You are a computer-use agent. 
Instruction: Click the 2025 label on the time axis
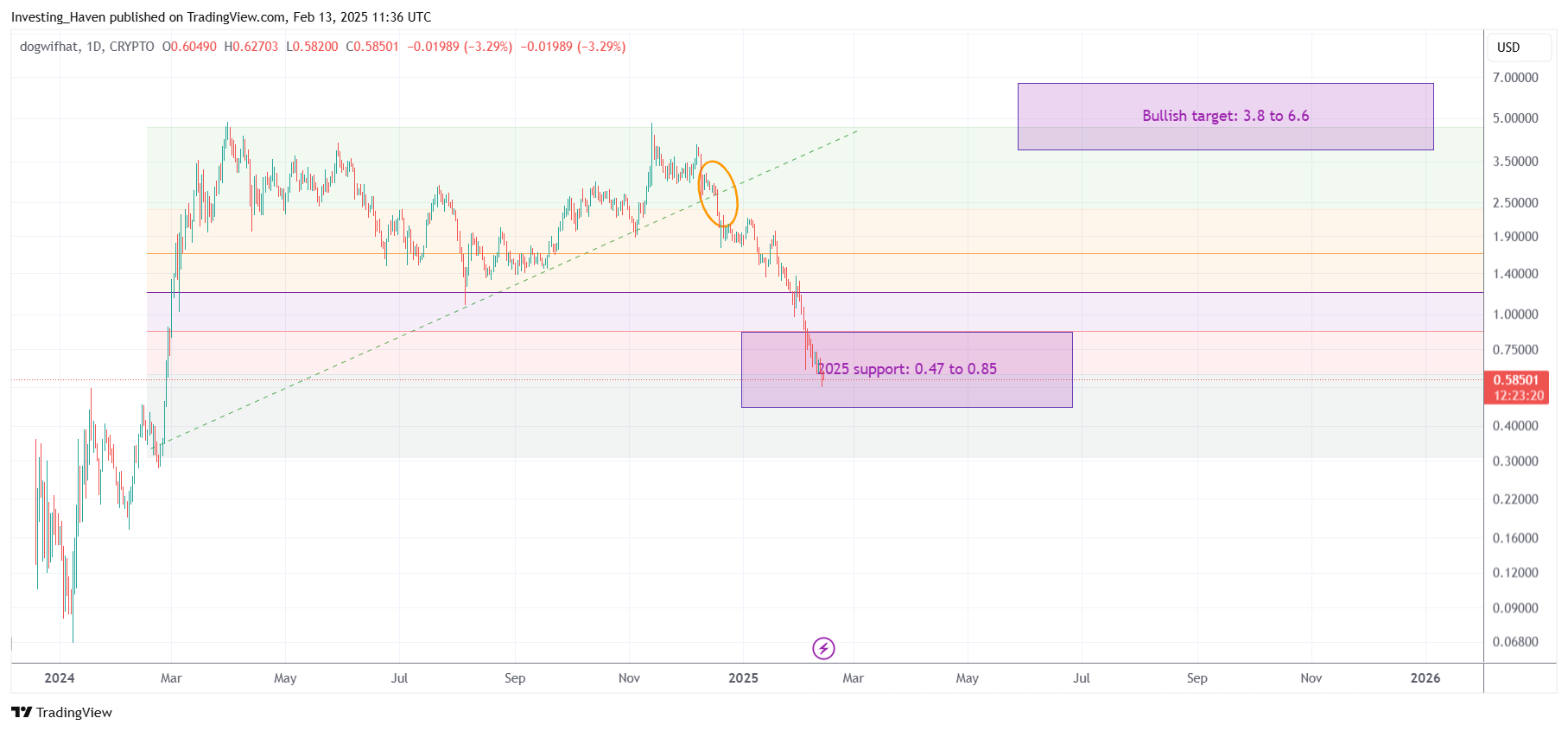coord(743,678)
